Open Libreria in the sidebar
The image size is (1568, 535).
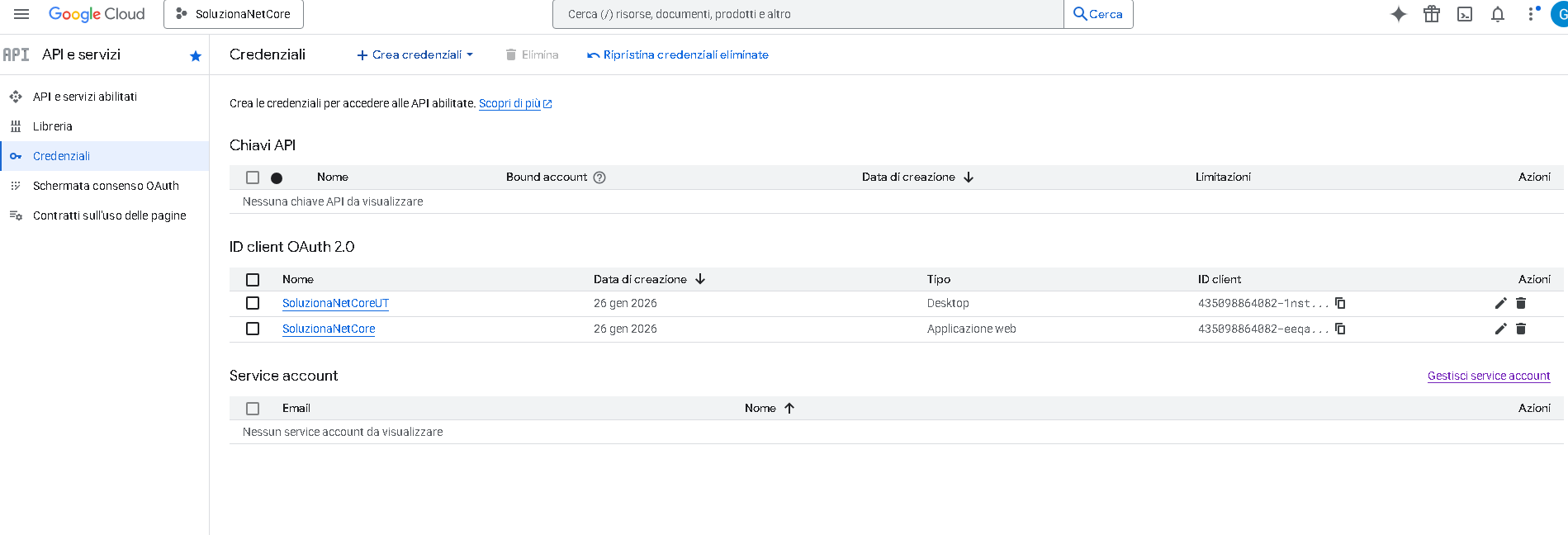53,126
